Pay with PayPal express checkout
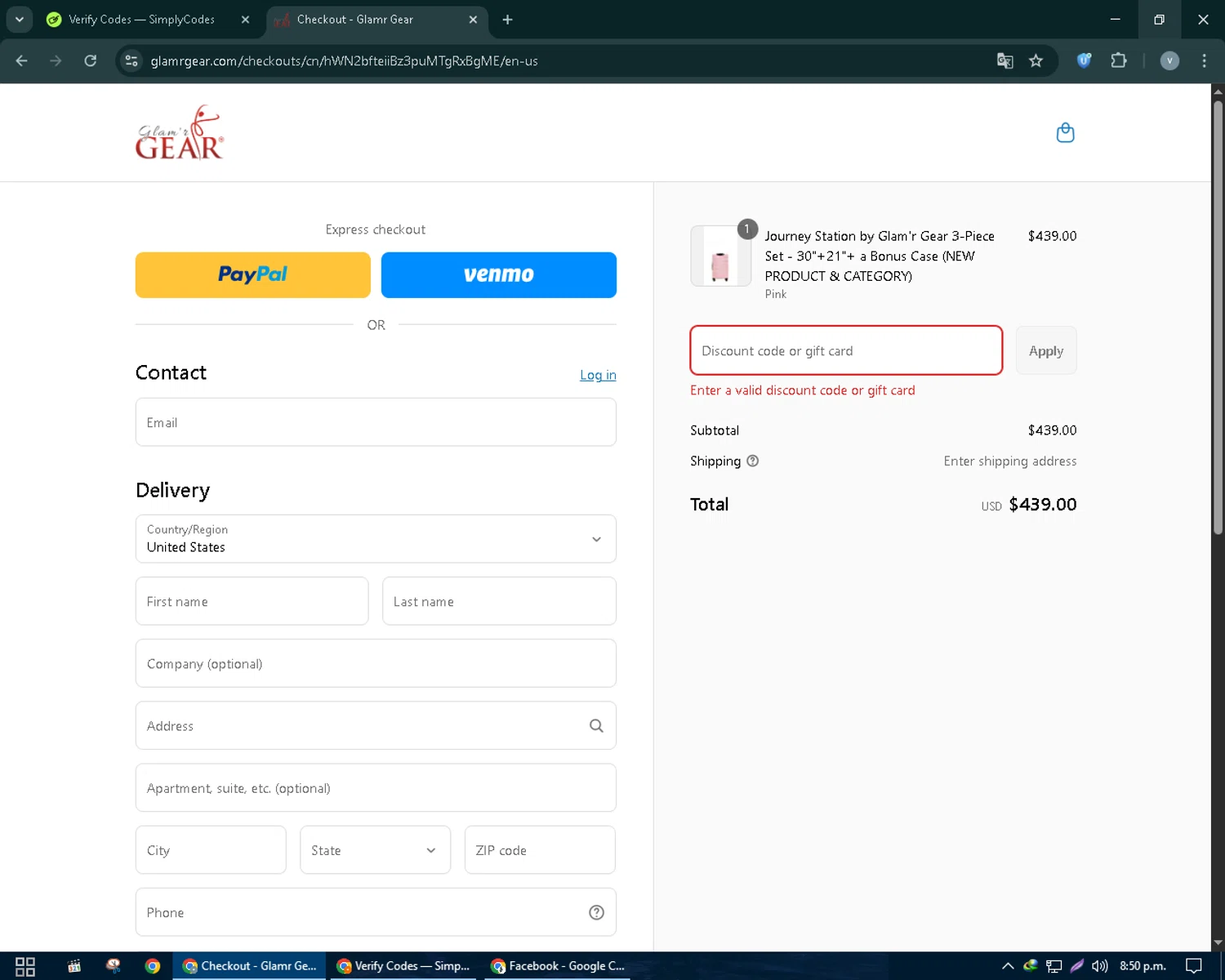Image resolution: width=1225 pixels, height=980 pixels. pyautogui.click(x=253, y=275)
